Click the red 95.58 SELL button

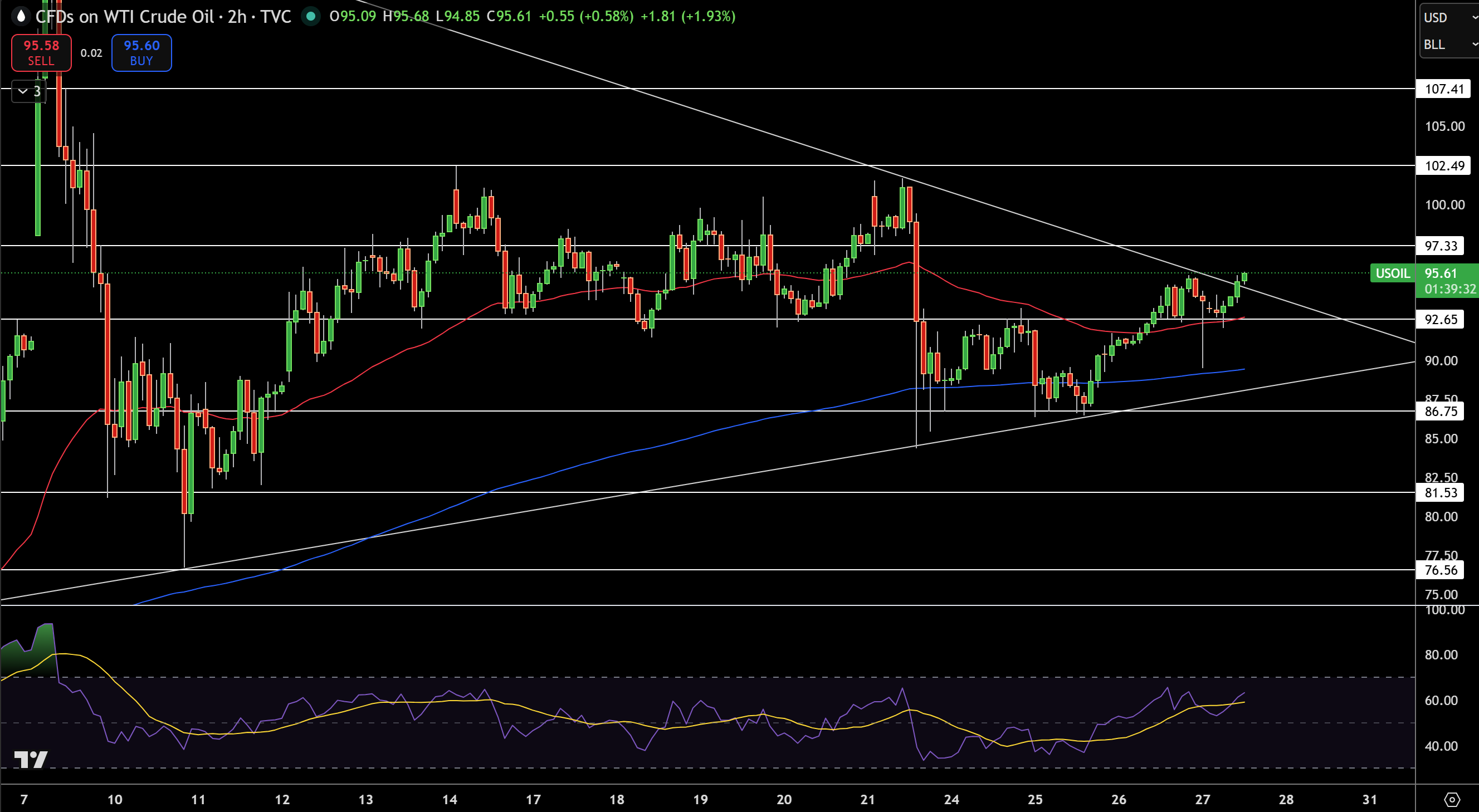click(x=41, y=53)
